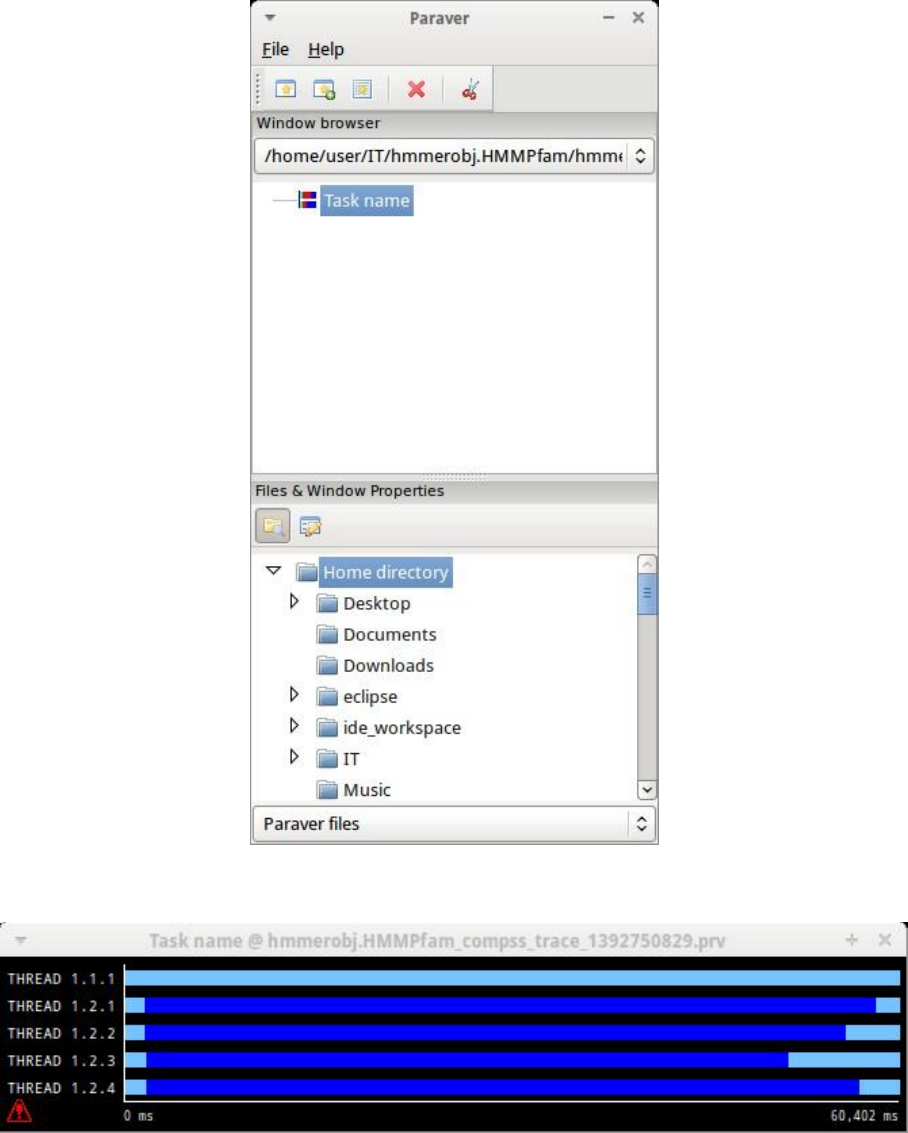Click the red warning triangle in timeline
908x1133 pixels.
point(19,1111)
